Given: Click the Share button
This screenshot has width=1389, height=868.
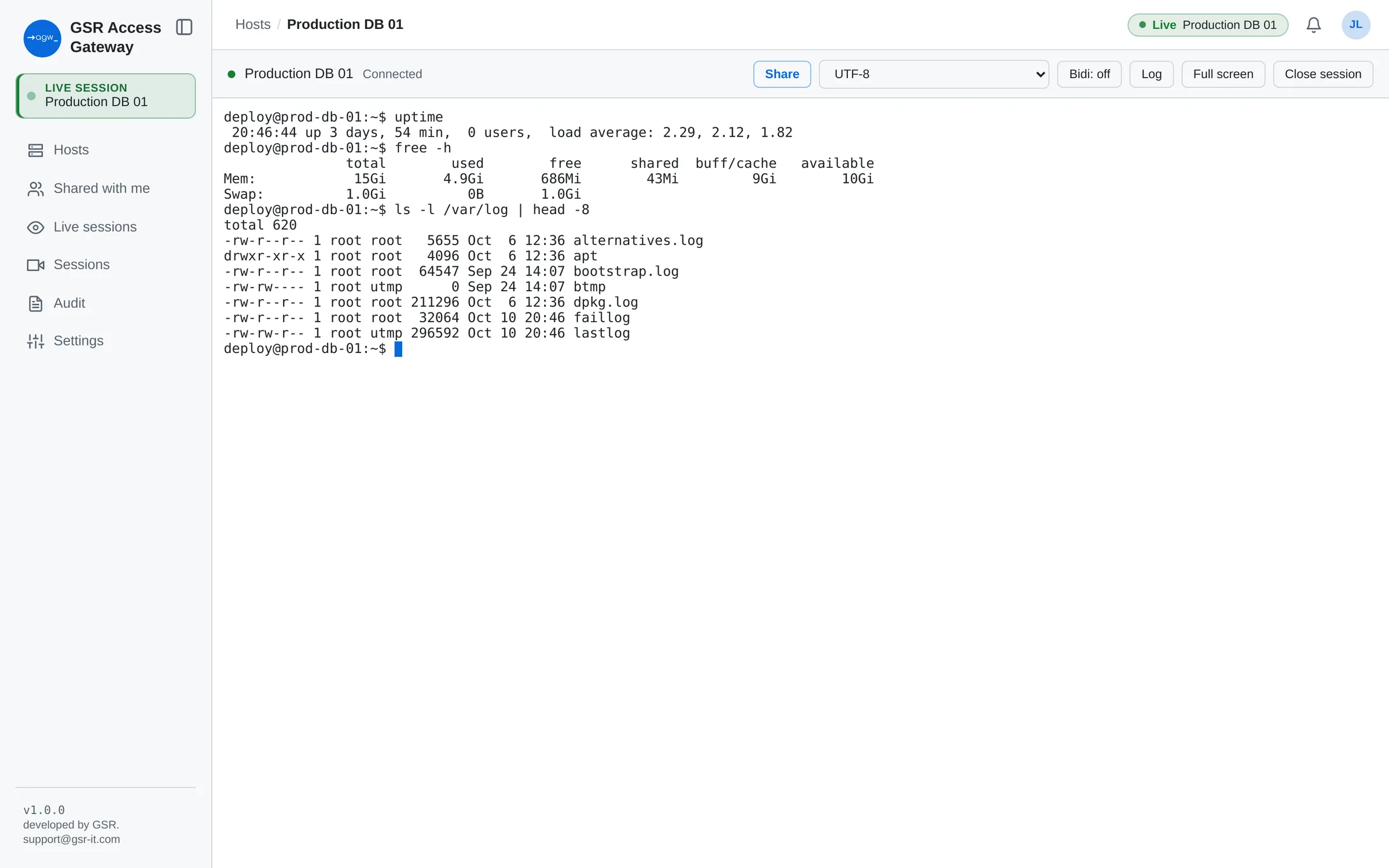Looking at the screenshot, I should (x=782, y=74).
